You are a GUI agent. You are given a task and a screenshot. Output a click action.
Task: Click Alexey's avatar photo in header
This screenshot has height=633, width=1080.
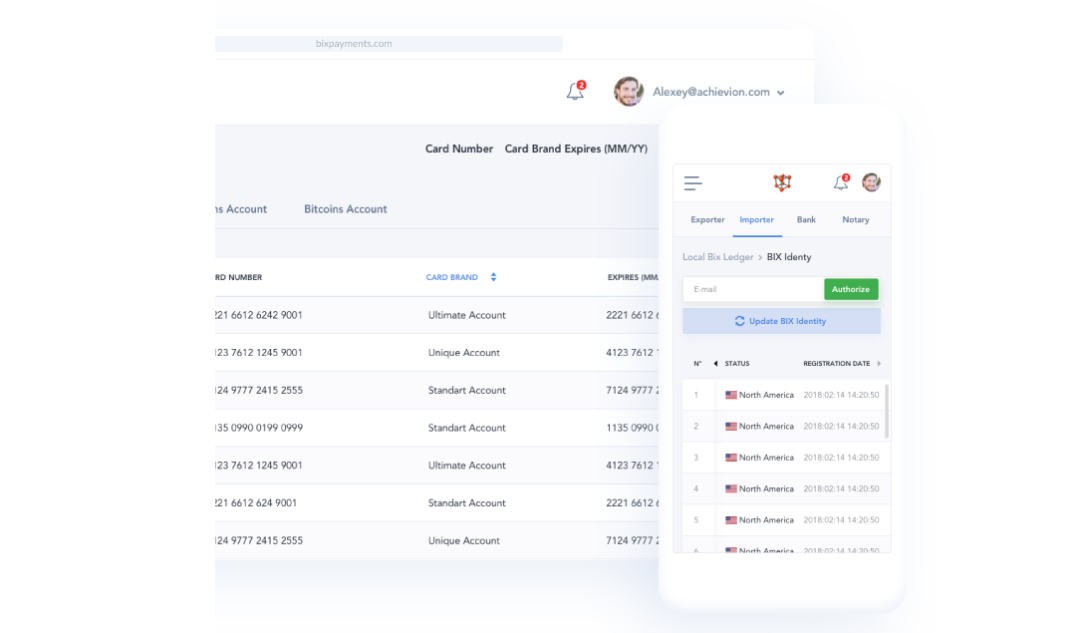click(x=628, y=91)
